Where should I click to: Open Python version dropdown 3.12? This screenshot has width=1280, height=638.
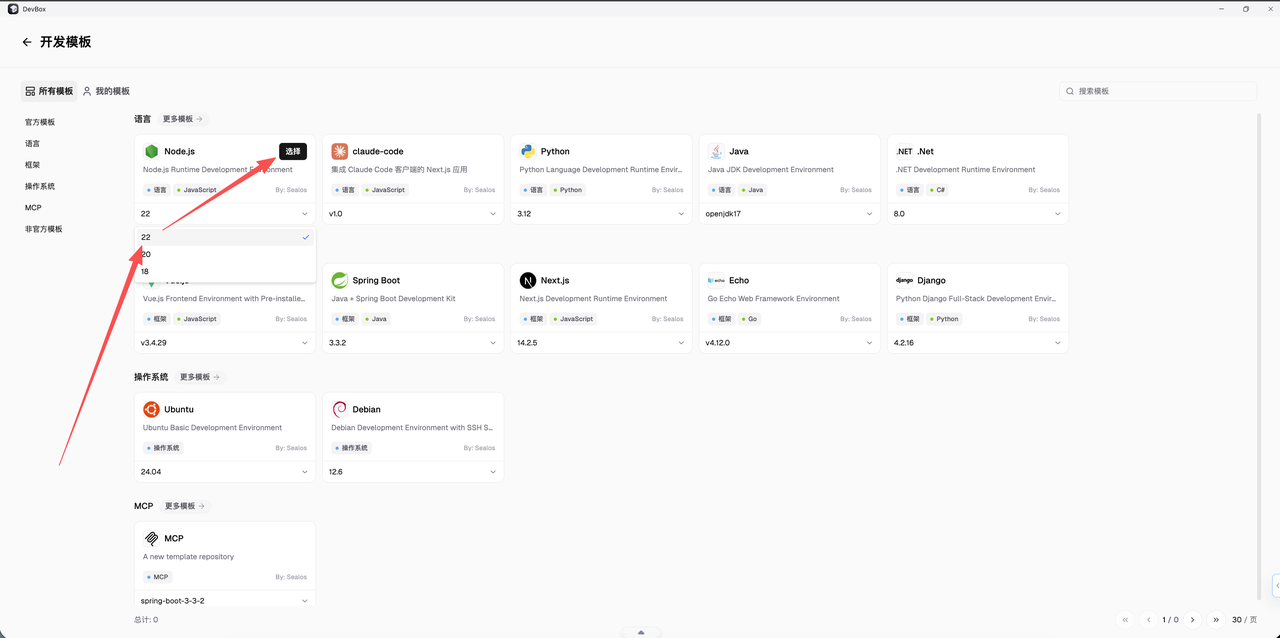601,214
